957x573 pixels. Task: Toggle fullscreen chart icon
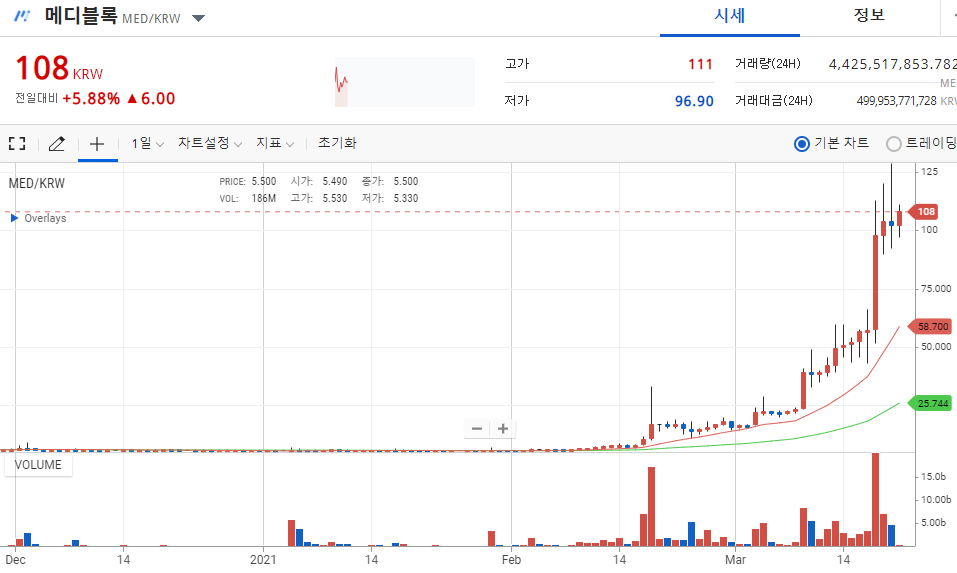(x=17, y=144)
